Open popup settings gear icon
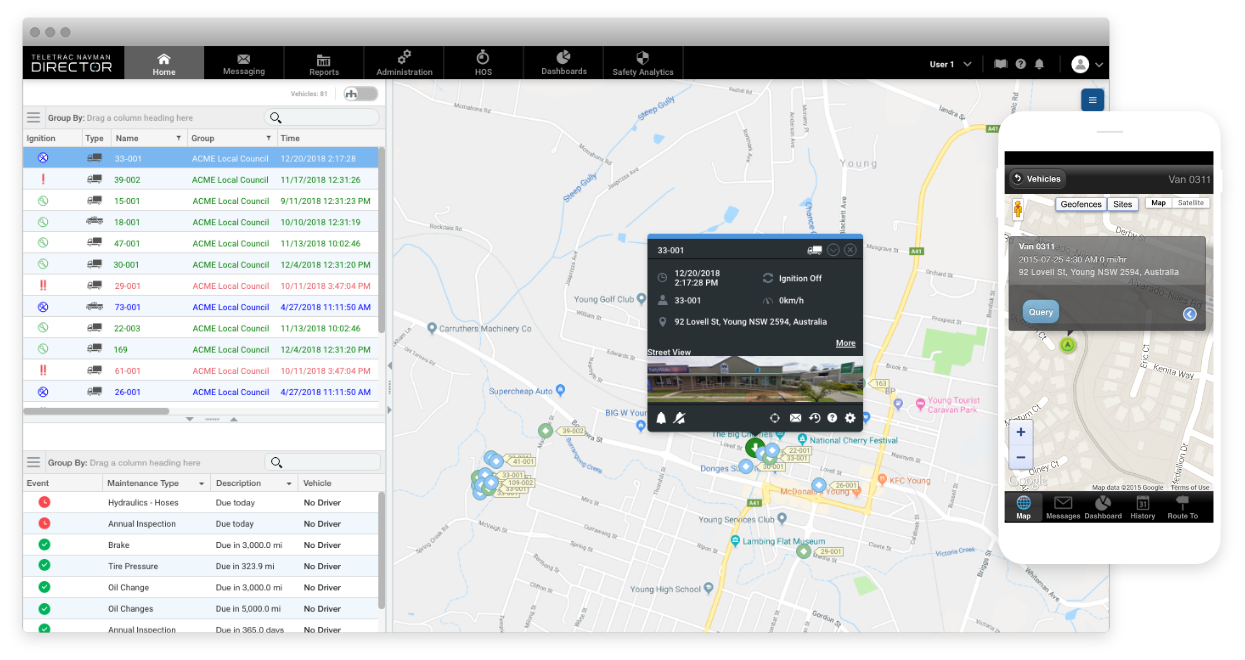Image resolution: width=1245 pixels, height=660 pixels. tap(850, 418)
